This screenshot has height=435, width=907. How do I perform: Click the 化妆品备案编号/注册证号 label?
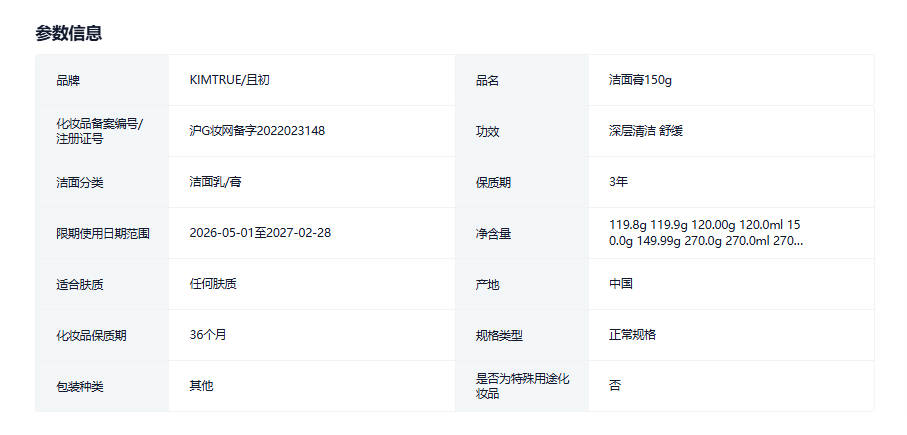(x=99, y=131)
